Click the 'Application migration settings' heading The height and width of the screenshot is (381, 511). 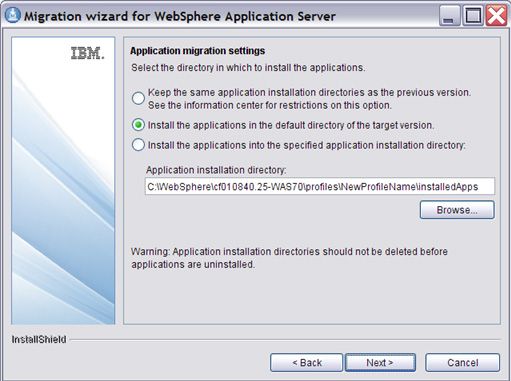coord(198,51)
